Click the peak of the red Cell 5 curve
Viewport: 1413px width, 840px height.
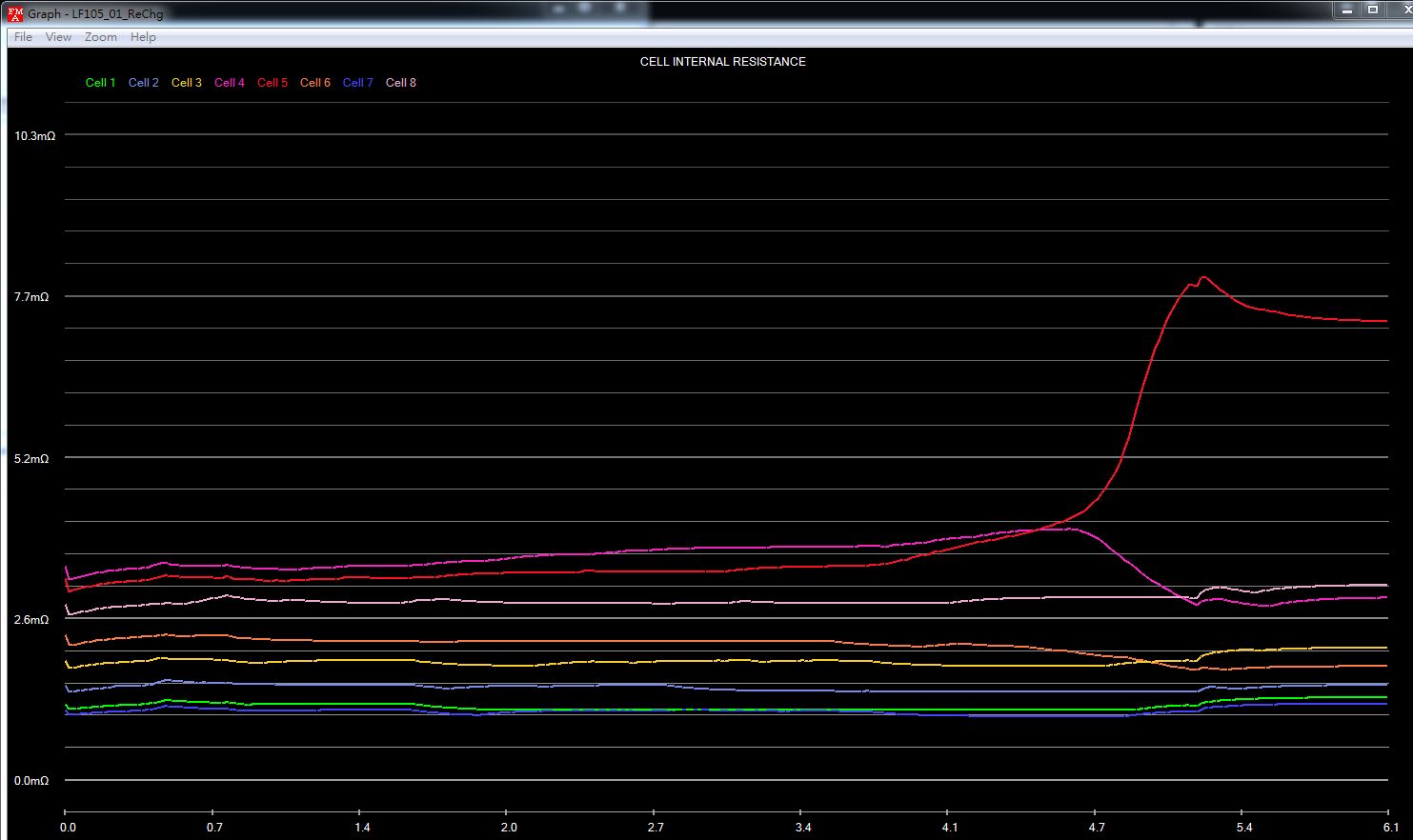[1203, 277]
